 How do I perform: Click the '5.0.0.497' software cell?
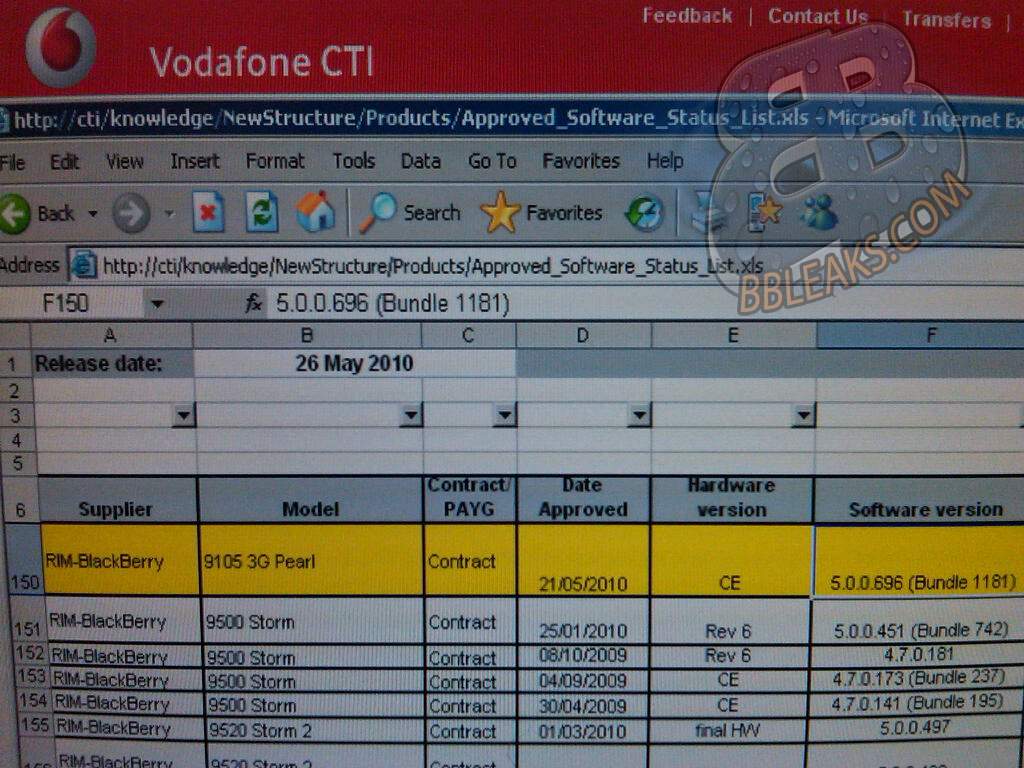point(914,728)
